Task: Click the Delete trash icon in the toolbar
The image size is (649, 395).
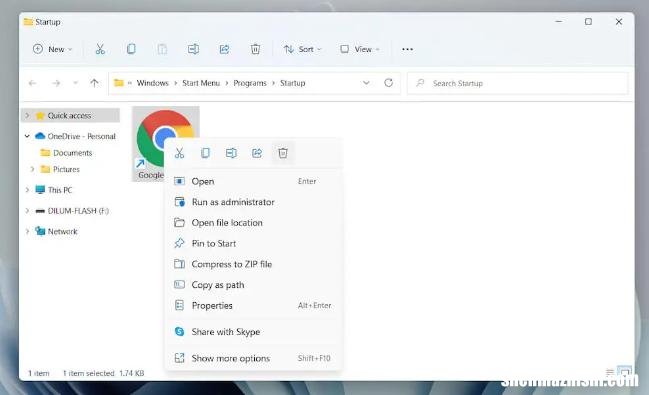Action: 255,49
